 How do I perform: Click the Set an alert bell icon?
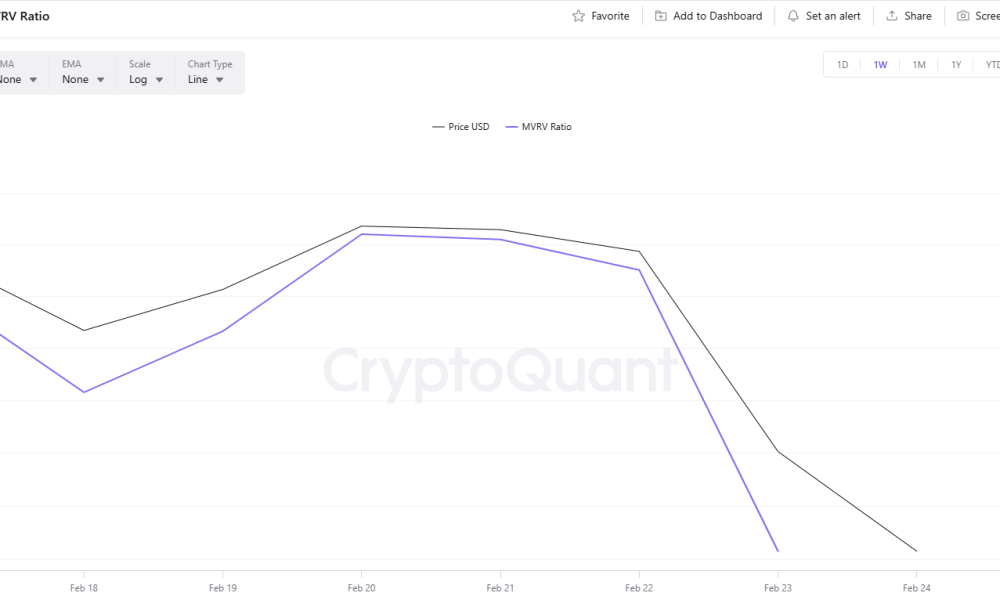point(793,16)
